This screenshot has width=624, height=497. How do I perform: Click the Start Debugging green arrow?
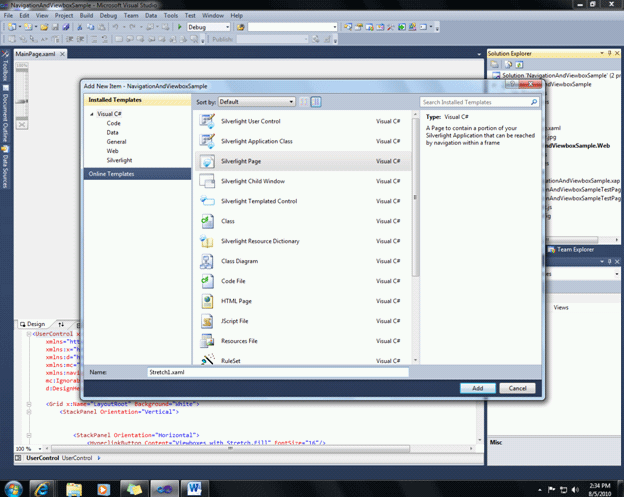tap(179, 27)
